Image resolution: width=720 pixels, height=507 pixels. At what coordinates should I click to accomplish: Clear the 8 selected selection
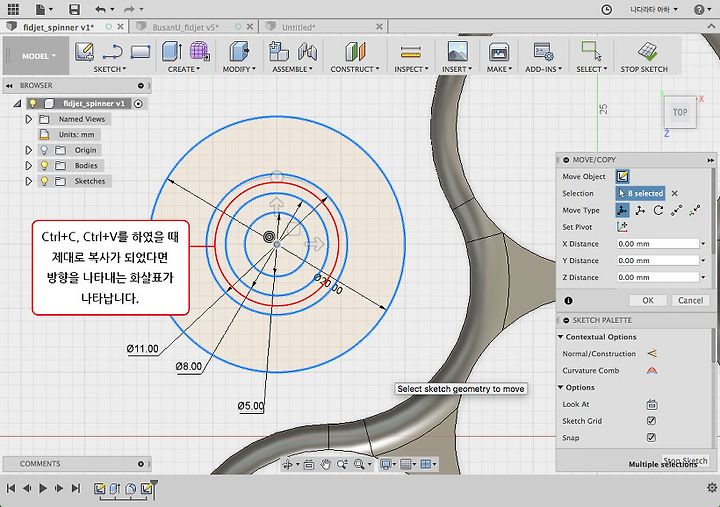click(674, 193)
